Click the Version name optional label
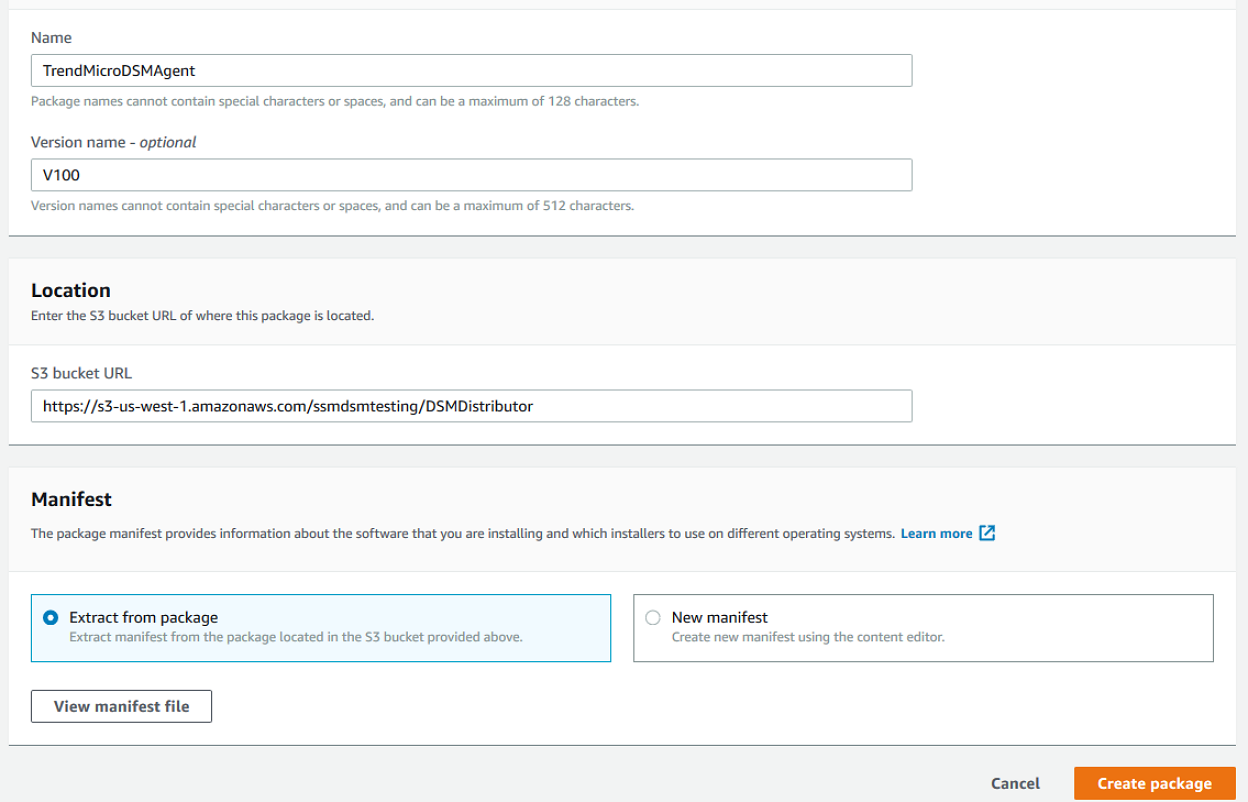Image resolution: width=1248 pixels, height=802 pixels. 113,142
